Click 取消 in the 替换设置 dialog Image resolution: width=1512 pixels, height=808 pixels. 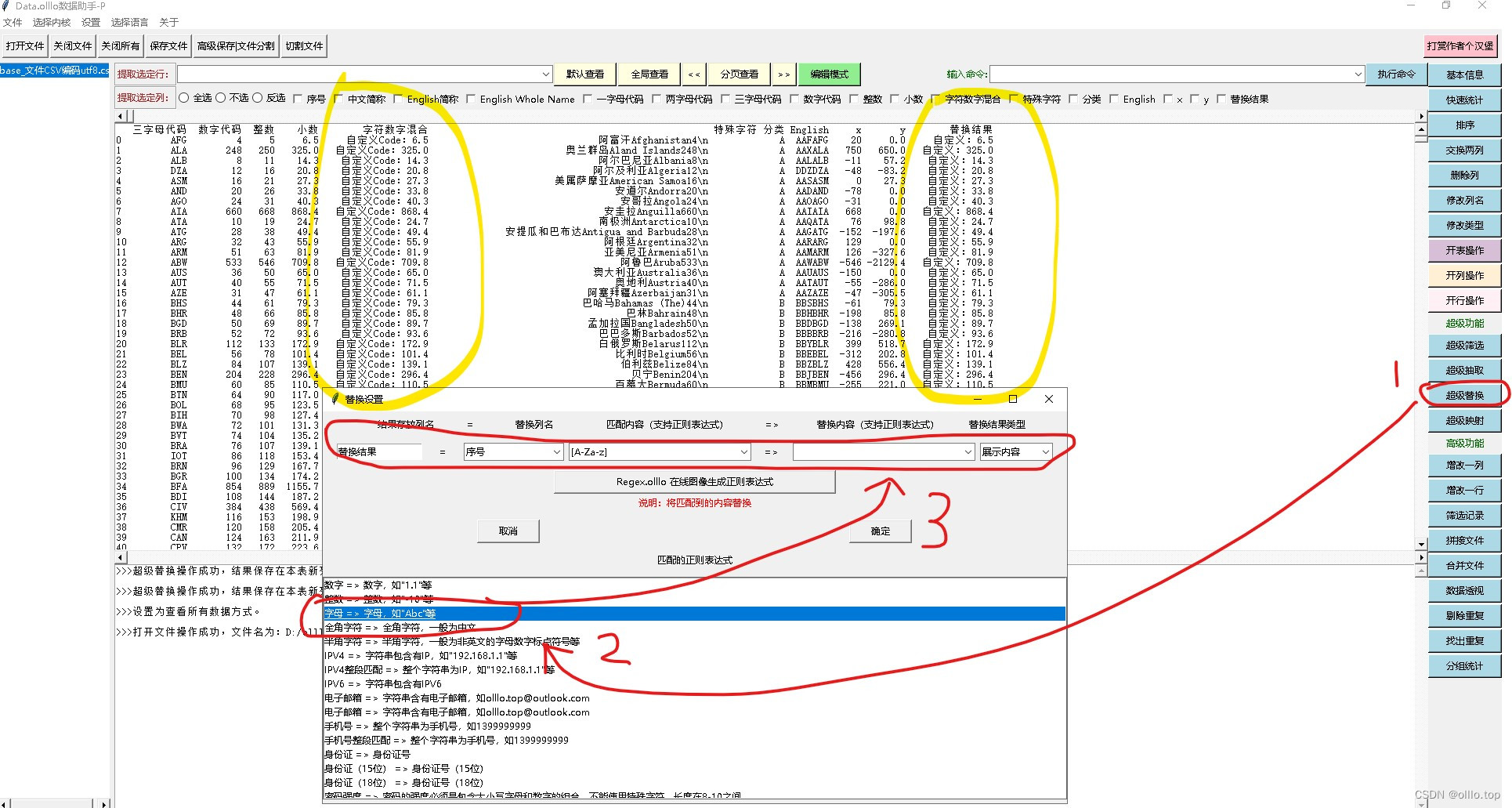tap(508, 531)
